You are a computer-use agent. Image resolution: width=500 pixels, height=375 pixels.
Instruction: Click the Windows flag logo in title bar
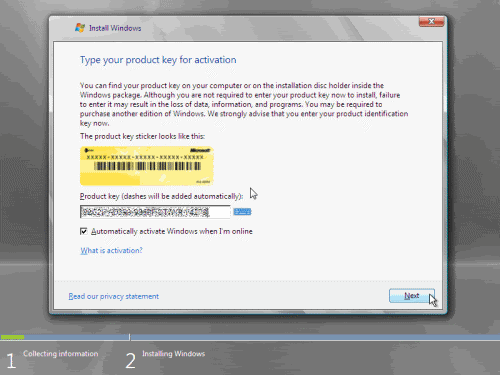[x=80, y=28]
